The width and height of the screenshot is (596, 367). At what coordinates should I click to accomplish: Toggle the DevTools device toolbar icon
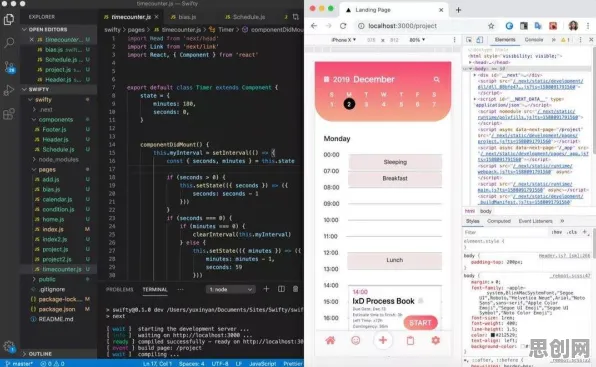(480, 40)
